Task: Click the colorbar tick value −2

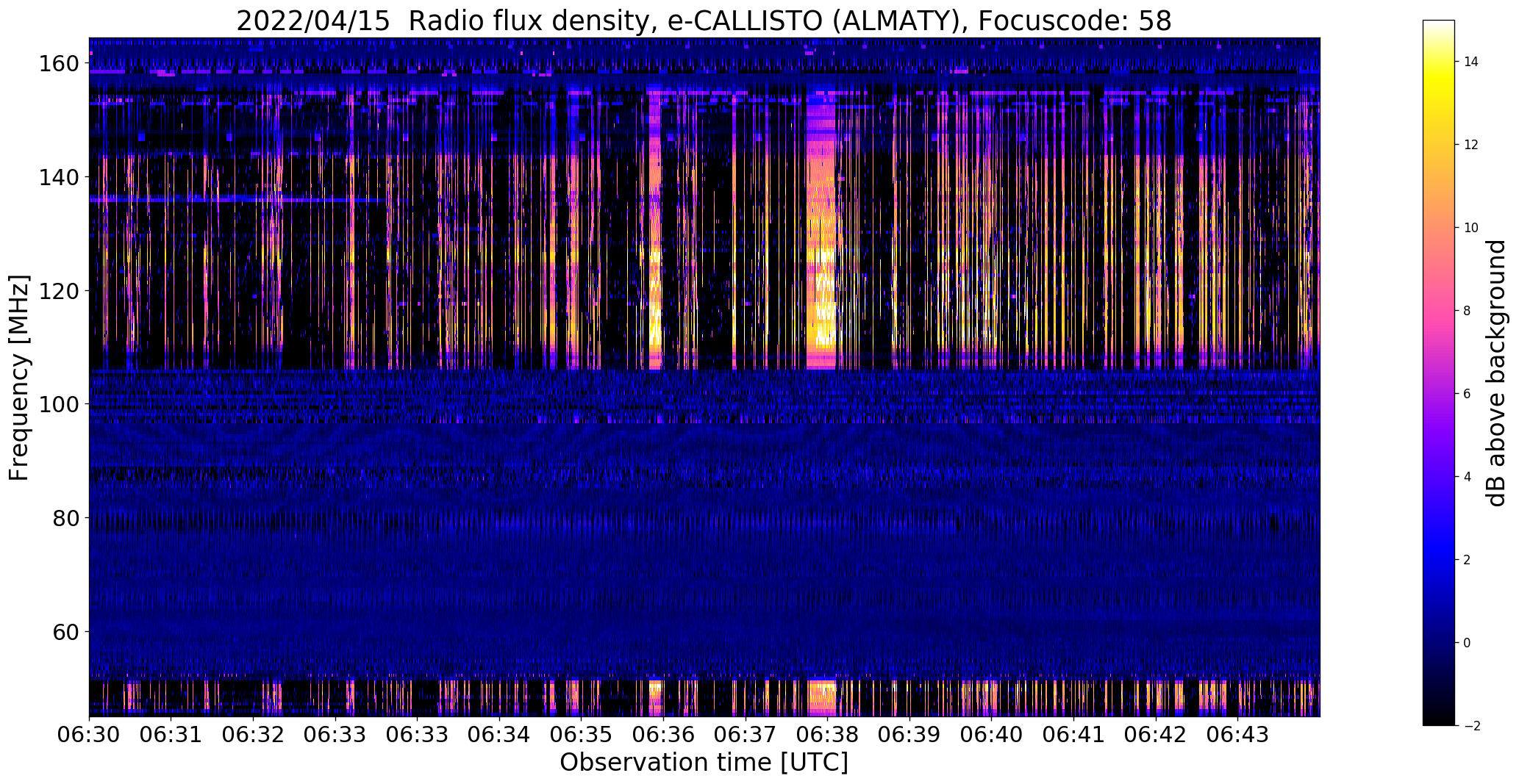Action: [x=1471, y=726]
